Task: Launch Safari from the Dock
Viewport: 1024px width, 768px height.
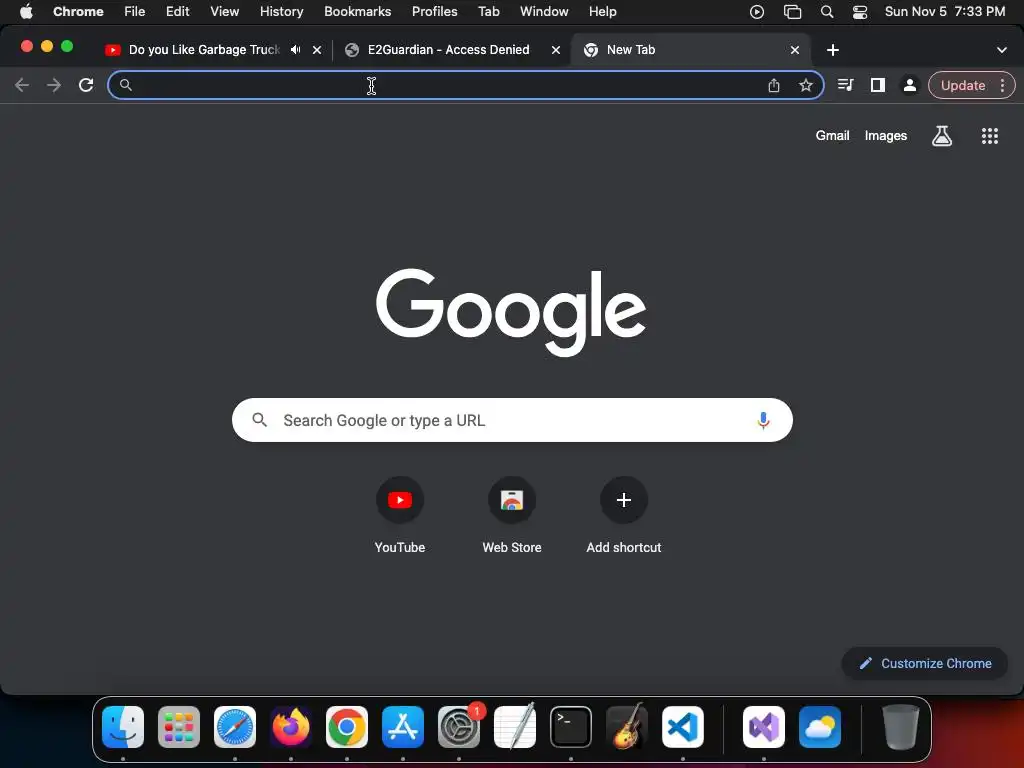Action: pos(235,727)
